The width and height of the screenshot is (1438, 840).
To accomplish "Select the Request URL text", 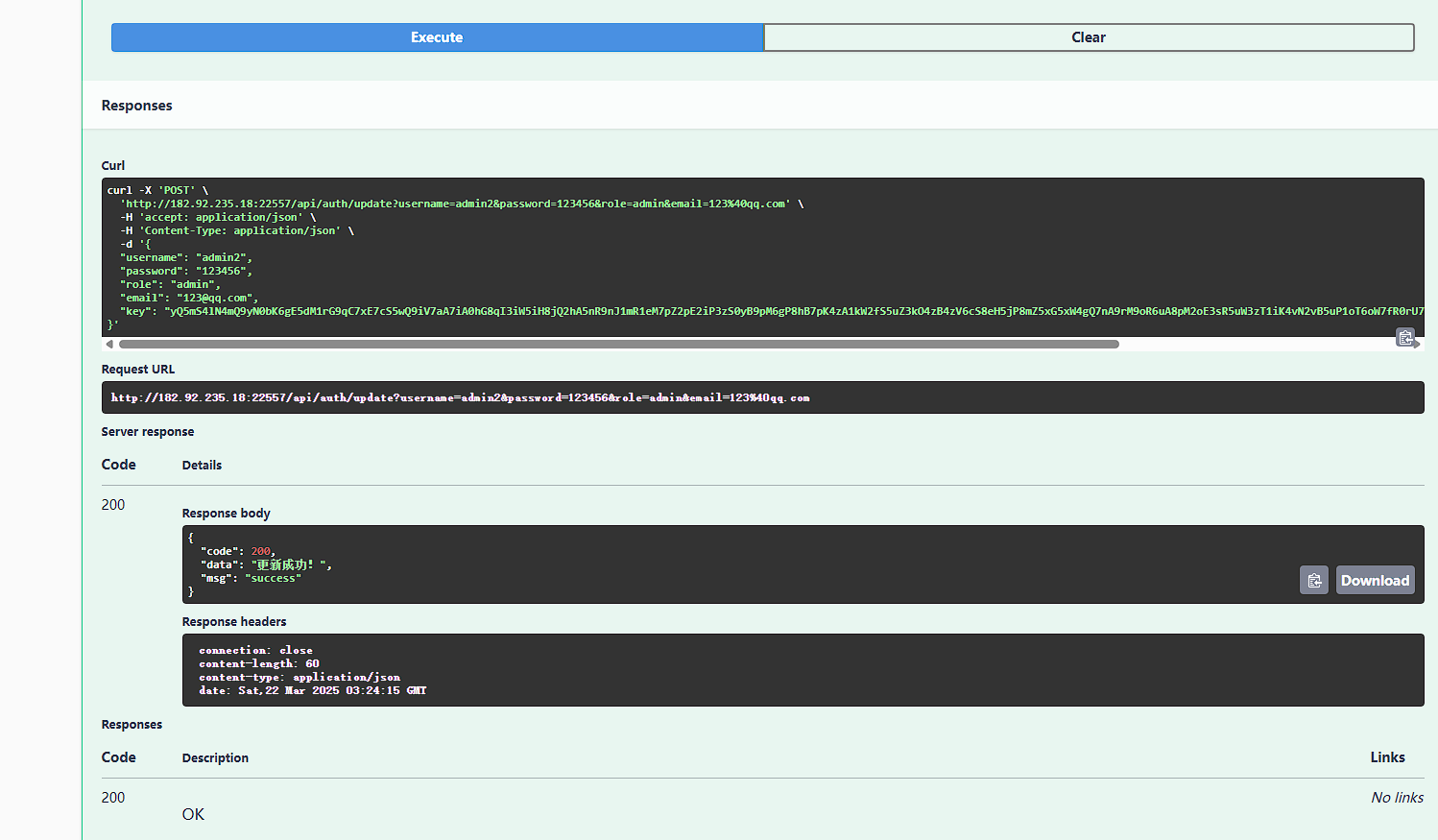I will click(460, 397).
